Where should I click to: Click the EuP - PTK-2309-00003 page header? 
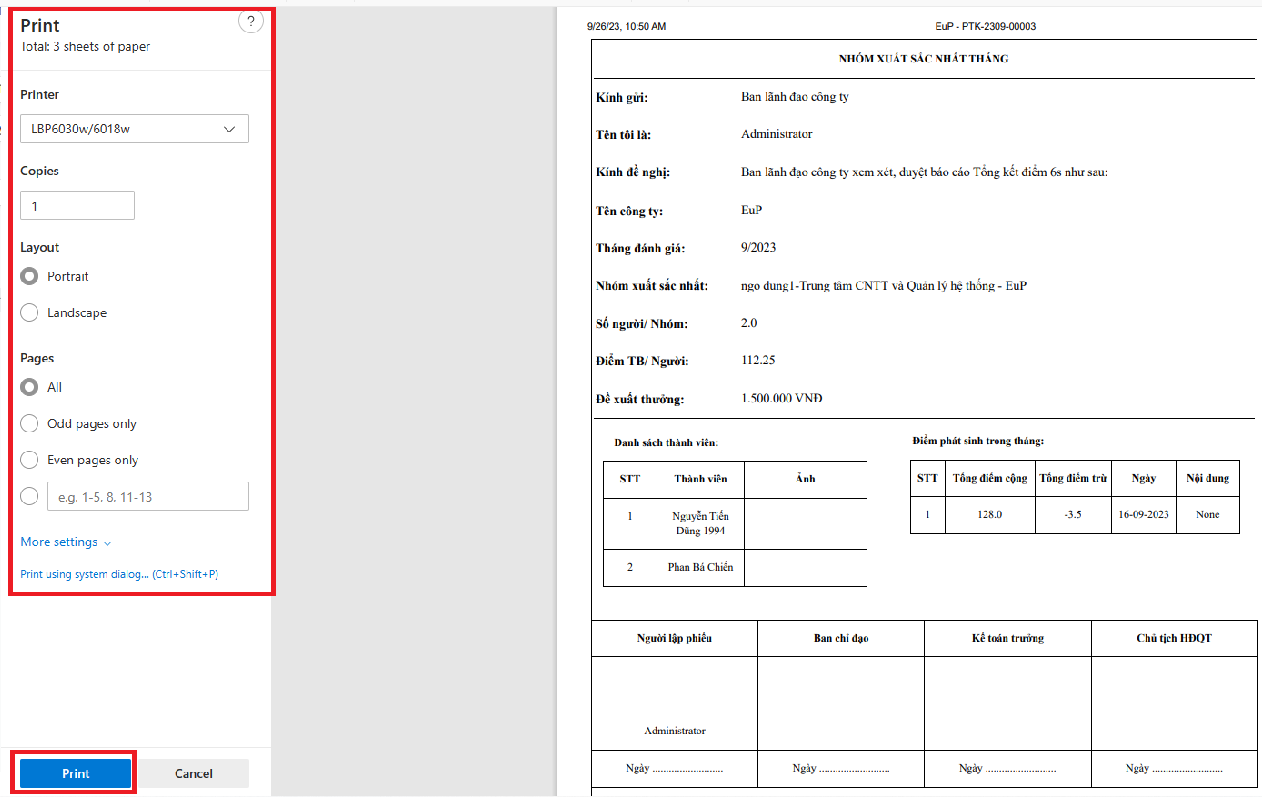click(x=981, y=26)
